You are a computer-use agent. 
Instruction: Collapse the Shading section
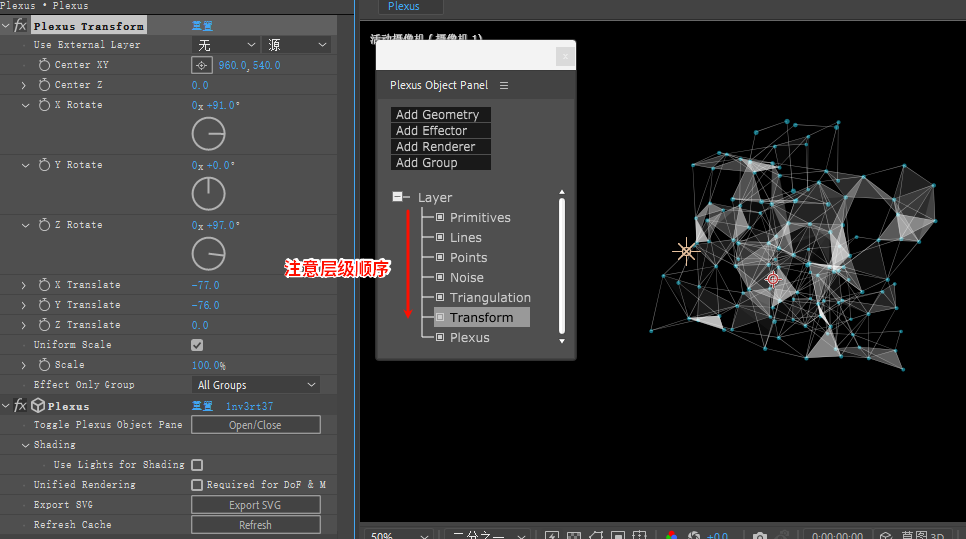coord(25,445)
